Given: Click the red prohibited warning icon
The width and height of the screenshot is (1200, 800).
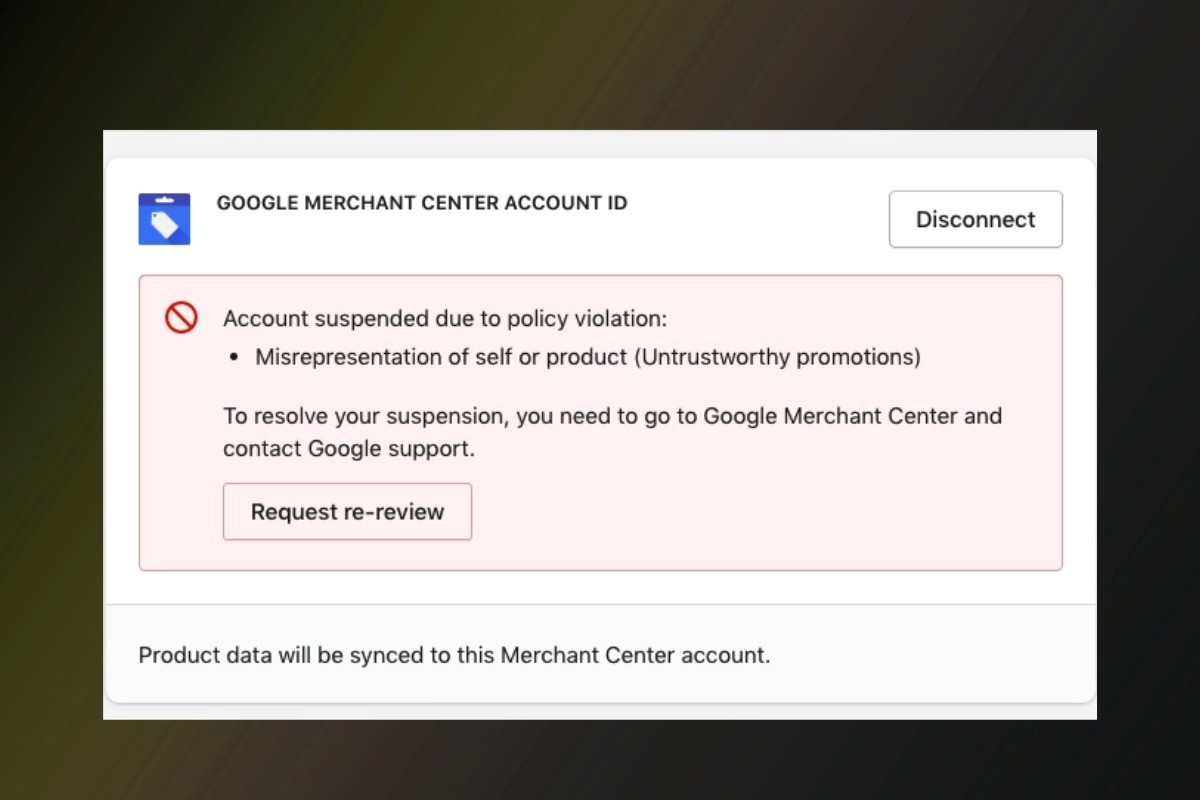Looking at the screenshot, I should coord(181,318).
